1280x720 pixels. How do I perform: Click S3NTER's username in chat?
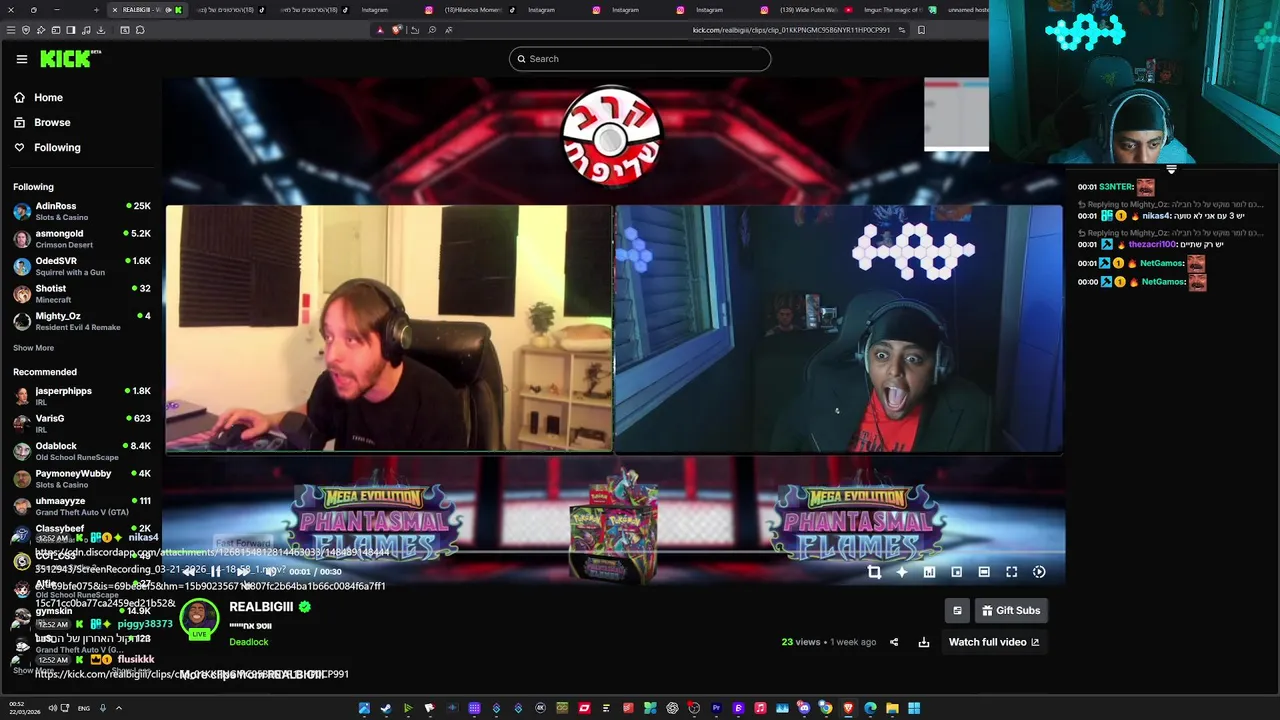pyautogui.click(x=1116, y=187)
